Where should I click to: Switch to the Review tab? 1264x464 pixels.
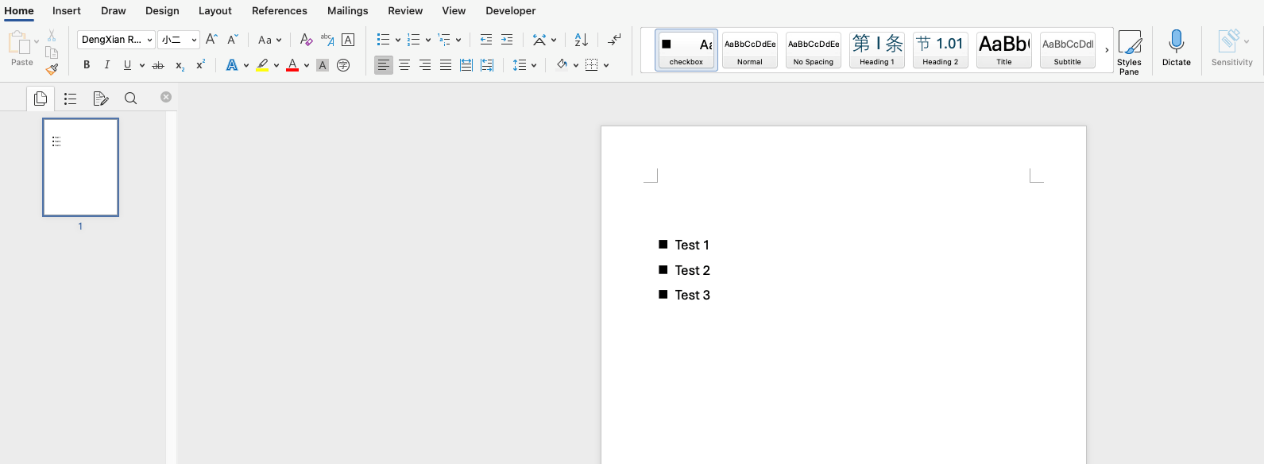pyautogui.click(x=405, y=11)
